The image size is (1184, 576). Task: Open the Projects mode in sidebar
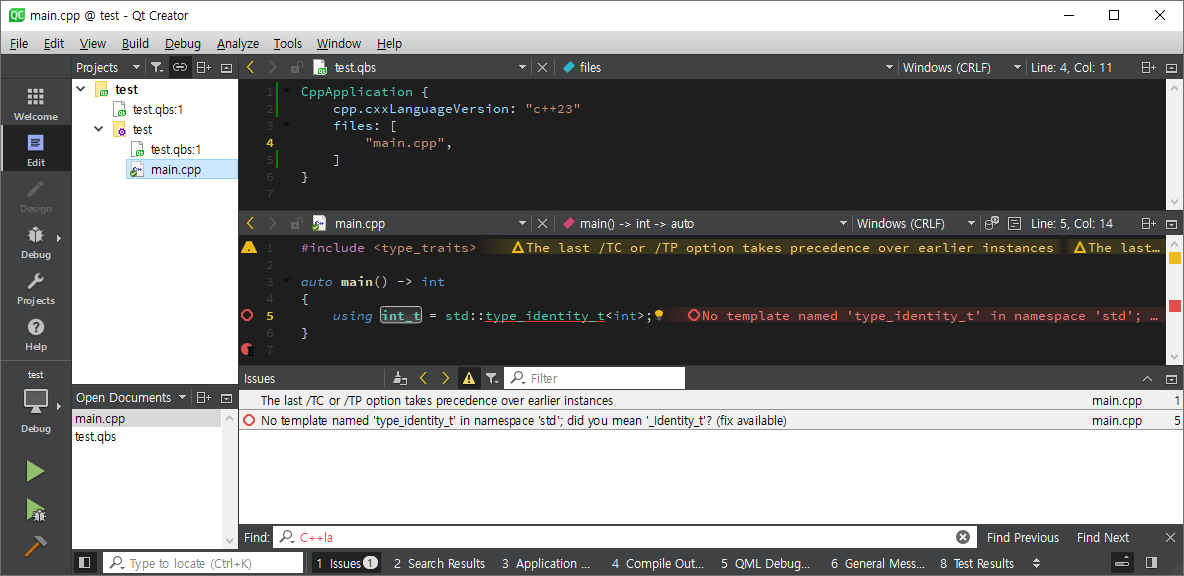pos(36,288)
